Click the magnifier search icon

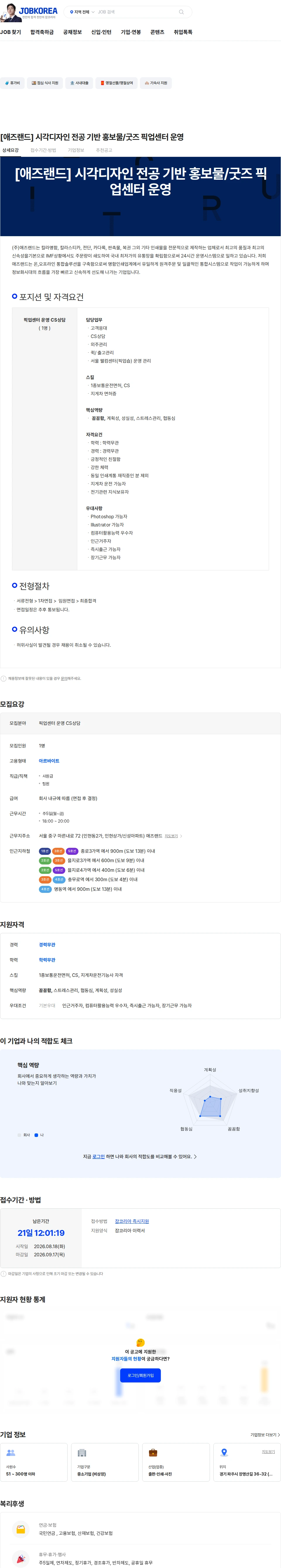tap(181, 12)
